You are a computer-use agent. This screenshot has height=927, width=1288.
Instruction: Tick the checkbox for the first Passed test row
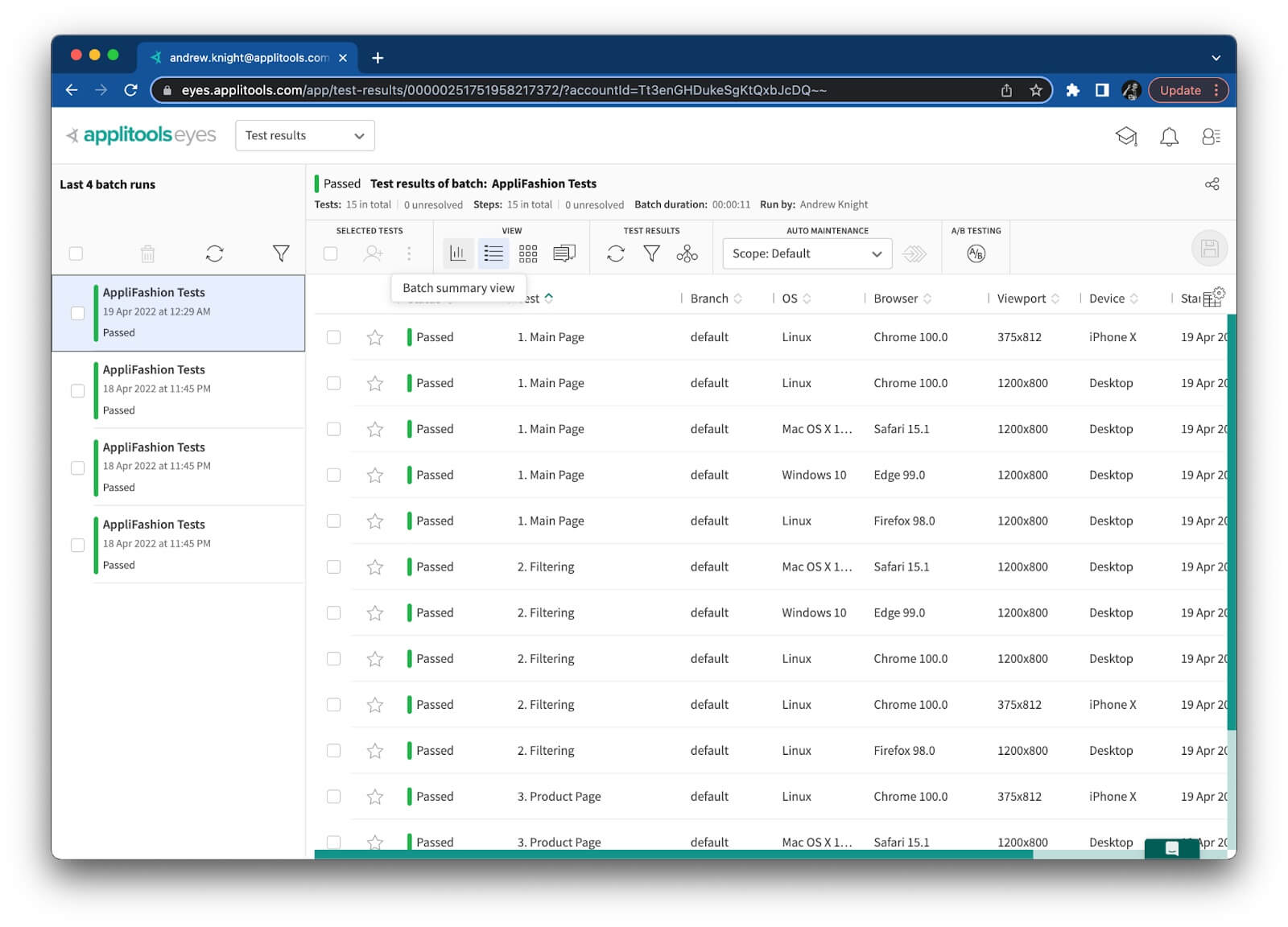[x=333, y=337]
